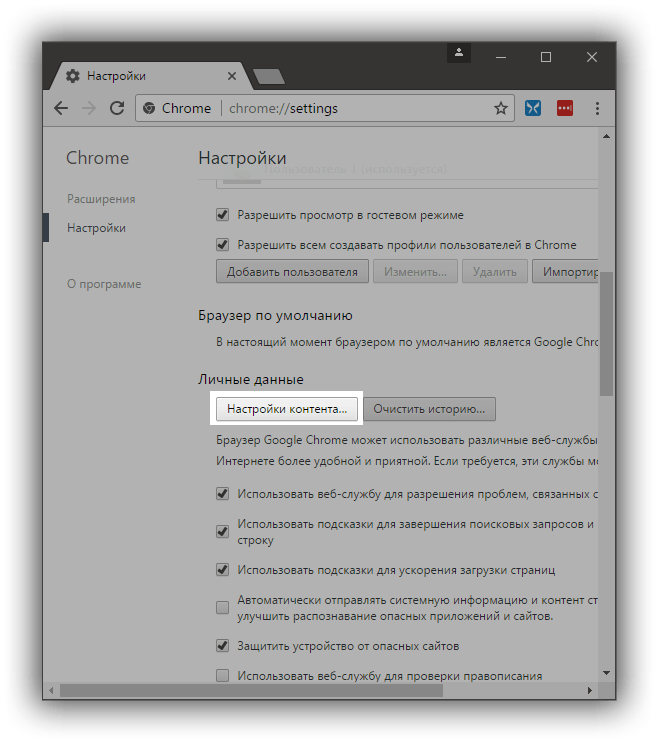This screenshot has height=742, width=658.
Task: Open a new tab with the new tab button
Action: pyautogui.click(x=269, y=76)
